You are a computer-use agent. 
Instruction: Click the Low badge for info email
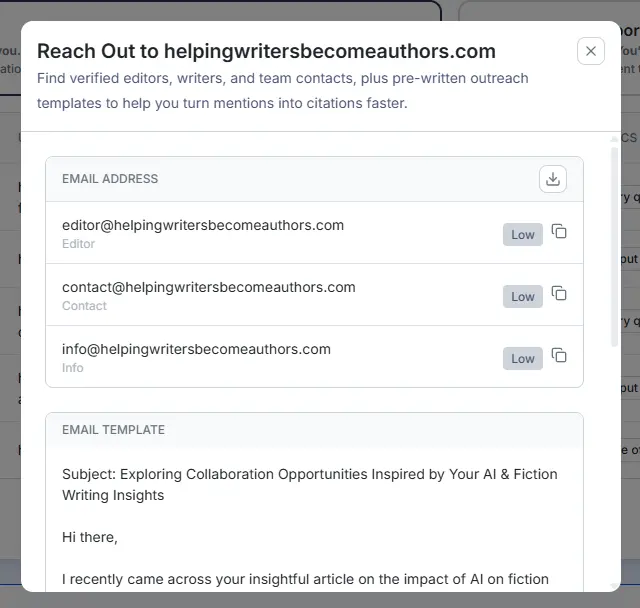coord(522,359)
